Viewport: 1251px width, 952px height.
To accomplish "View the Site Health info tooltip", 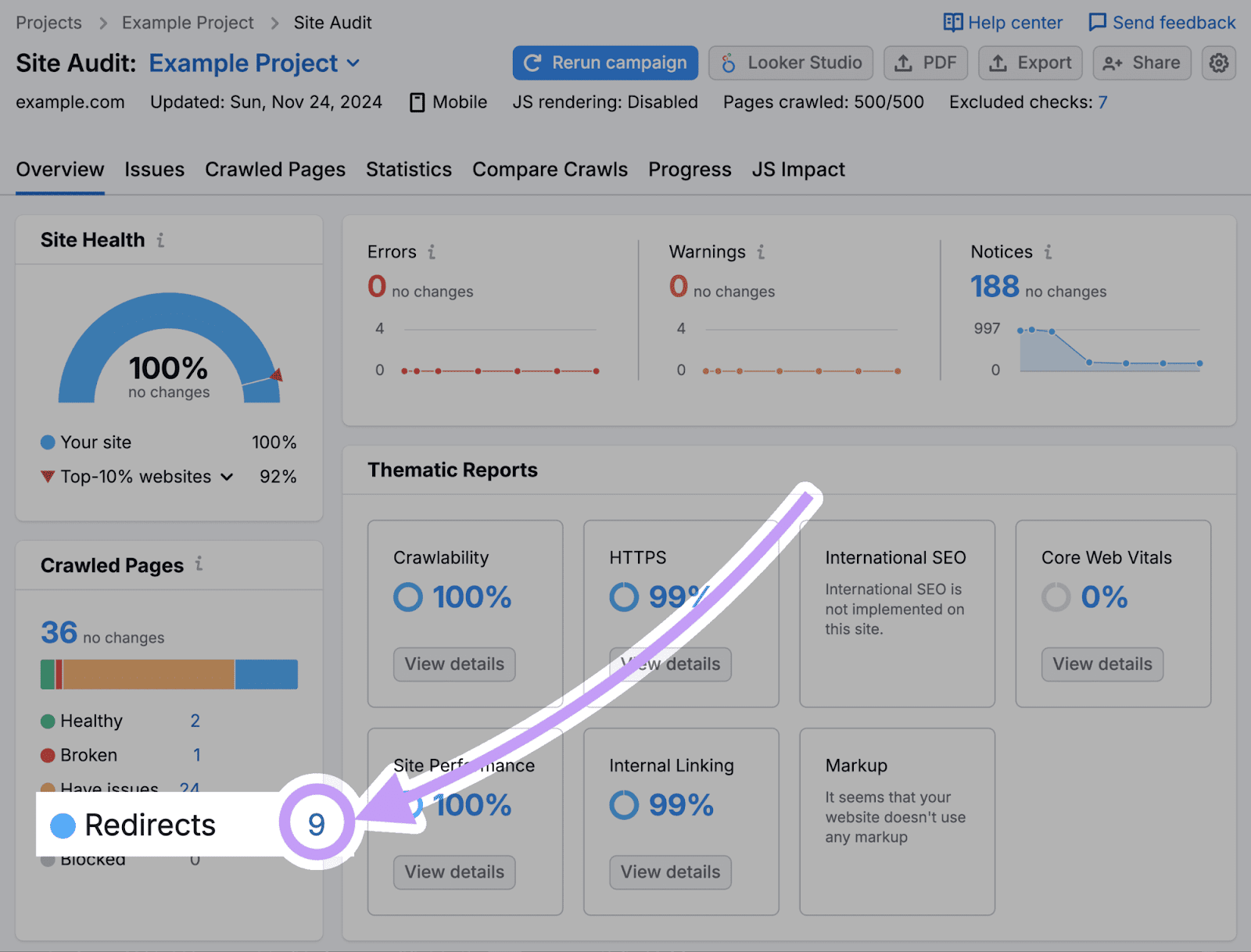I will pyautogui.click(x=161, y=241).
